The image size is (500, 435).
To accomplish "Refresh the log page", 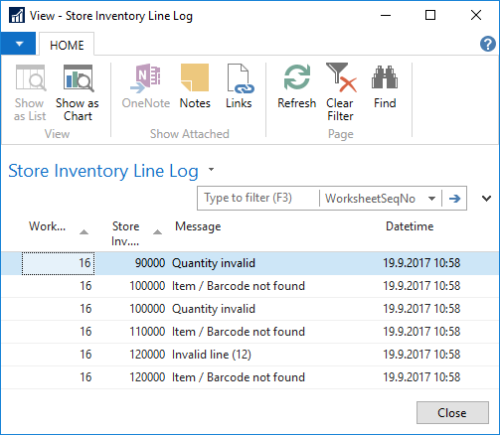I will tap(297, 77).
